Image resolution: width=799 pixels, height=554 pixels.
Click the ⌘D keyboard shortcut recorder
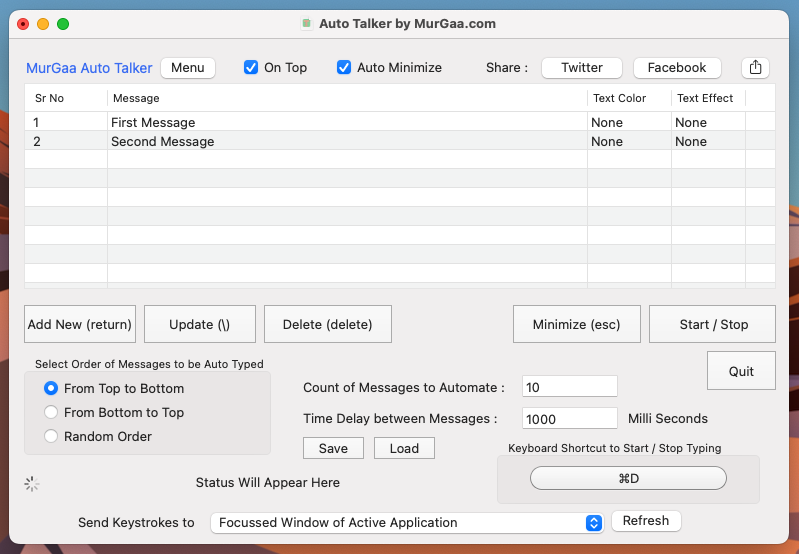click(x=628, y=478)
